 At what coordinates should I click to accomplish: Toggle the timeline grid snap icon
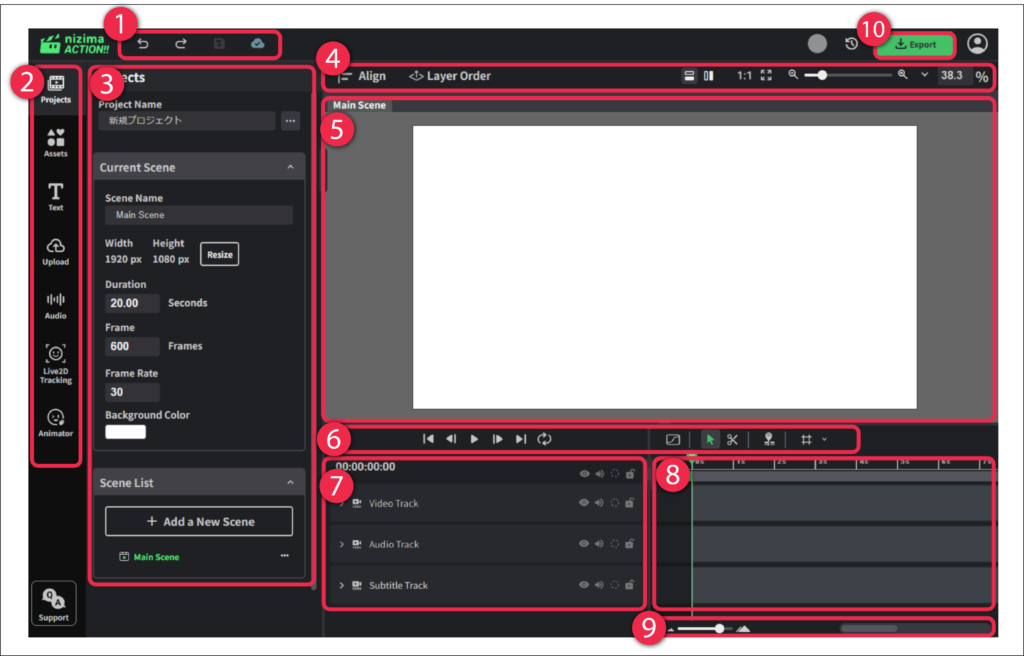[807, 440]
